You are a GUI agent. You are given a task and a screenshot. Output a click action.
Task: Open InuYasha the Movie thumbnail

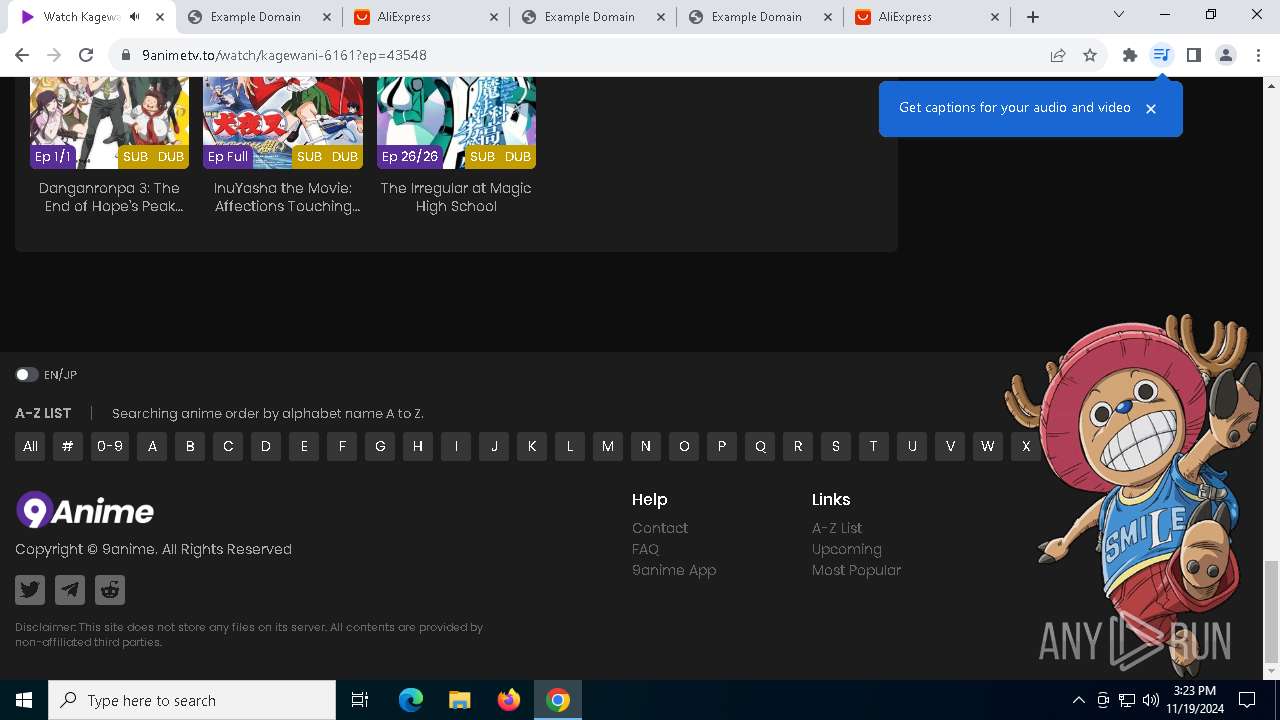(x=283, y=122)
